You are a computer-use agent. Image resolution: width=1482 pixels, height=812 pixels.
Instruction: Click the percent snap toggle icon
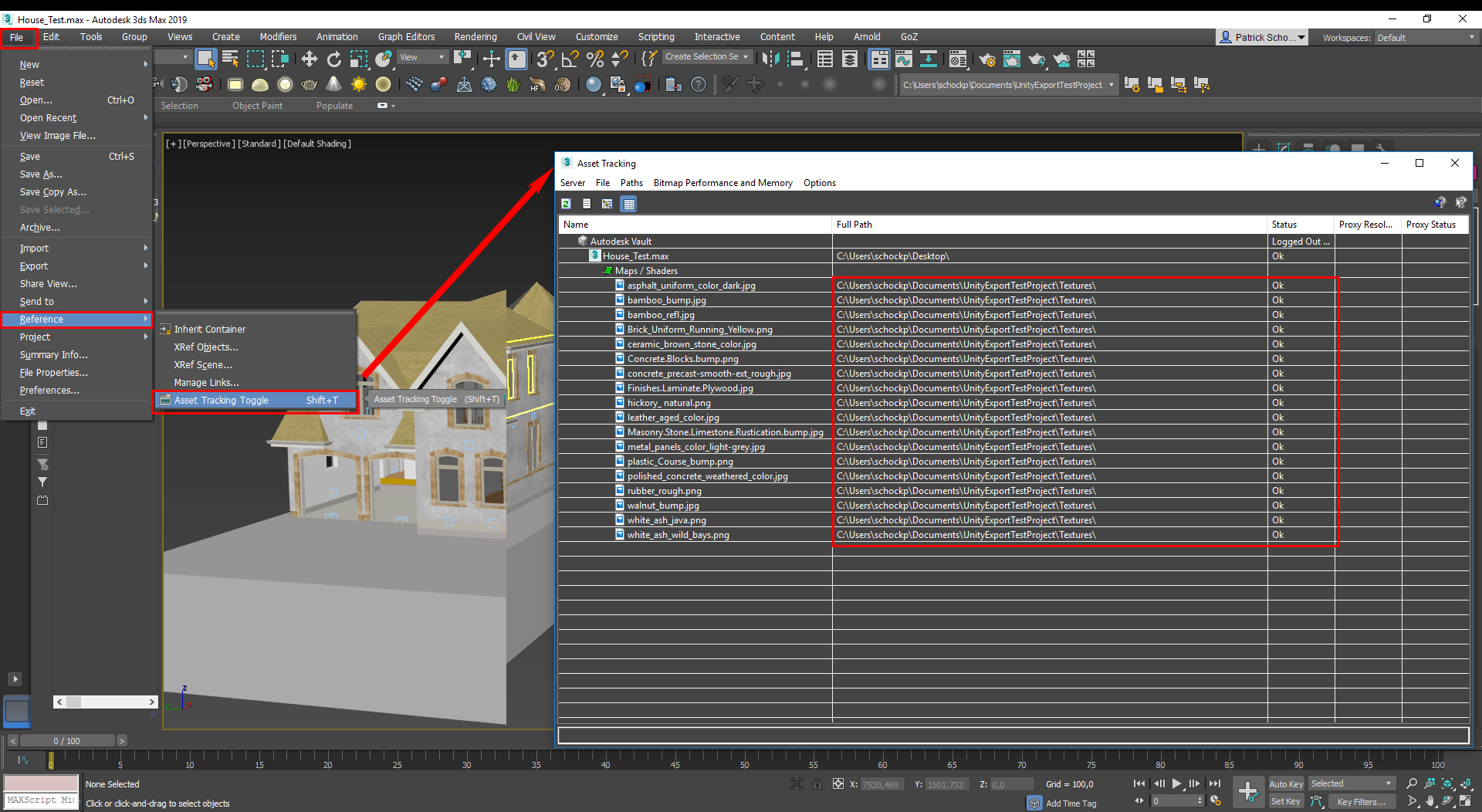pyautogui.click(x=594, y=59)
